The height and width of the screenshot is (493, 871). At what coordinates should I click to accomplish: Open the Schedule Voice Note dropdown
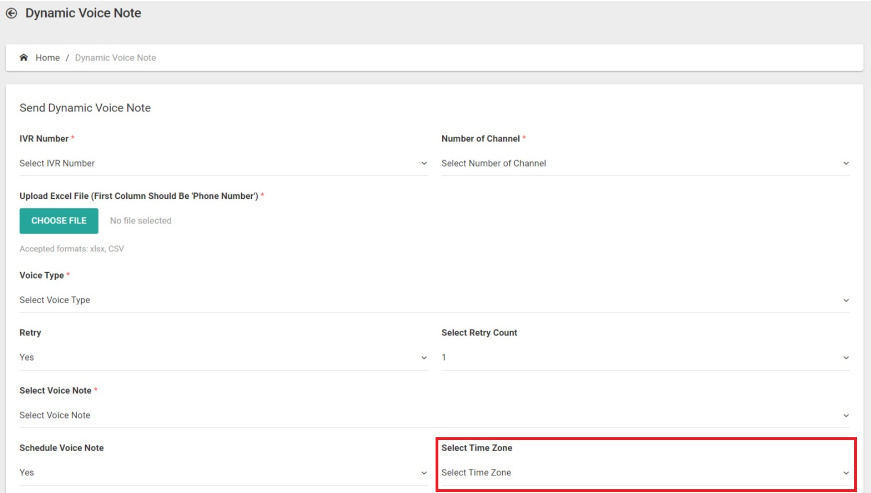click(x=223, y=473)
